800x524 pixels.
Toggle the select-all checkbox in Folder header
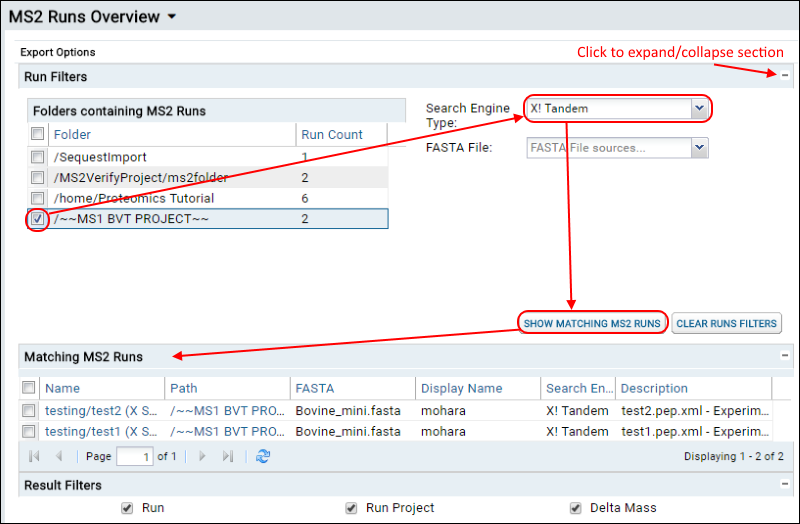(x=37, y=134)
